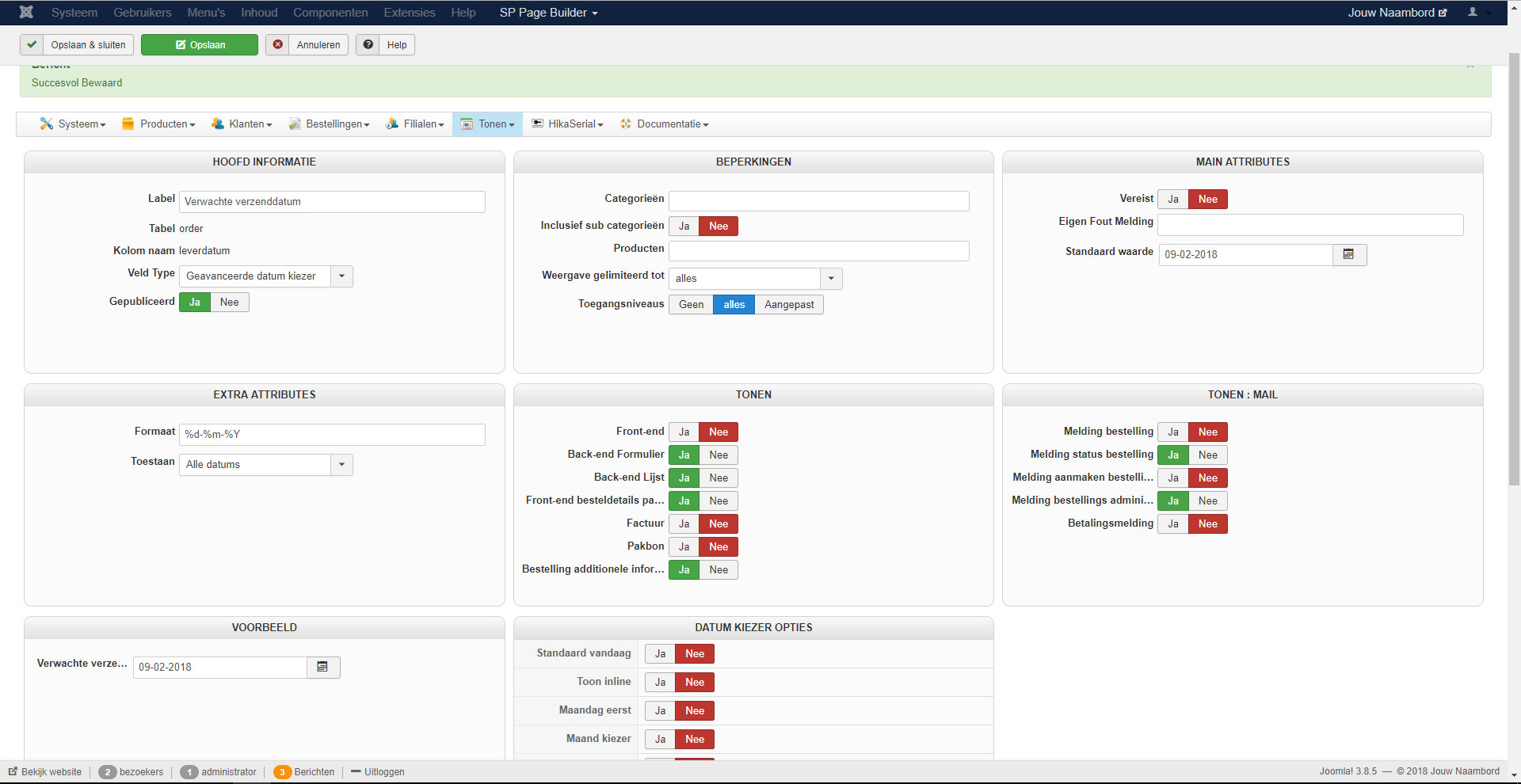Open the top Systeem menu

click(74, 13)
